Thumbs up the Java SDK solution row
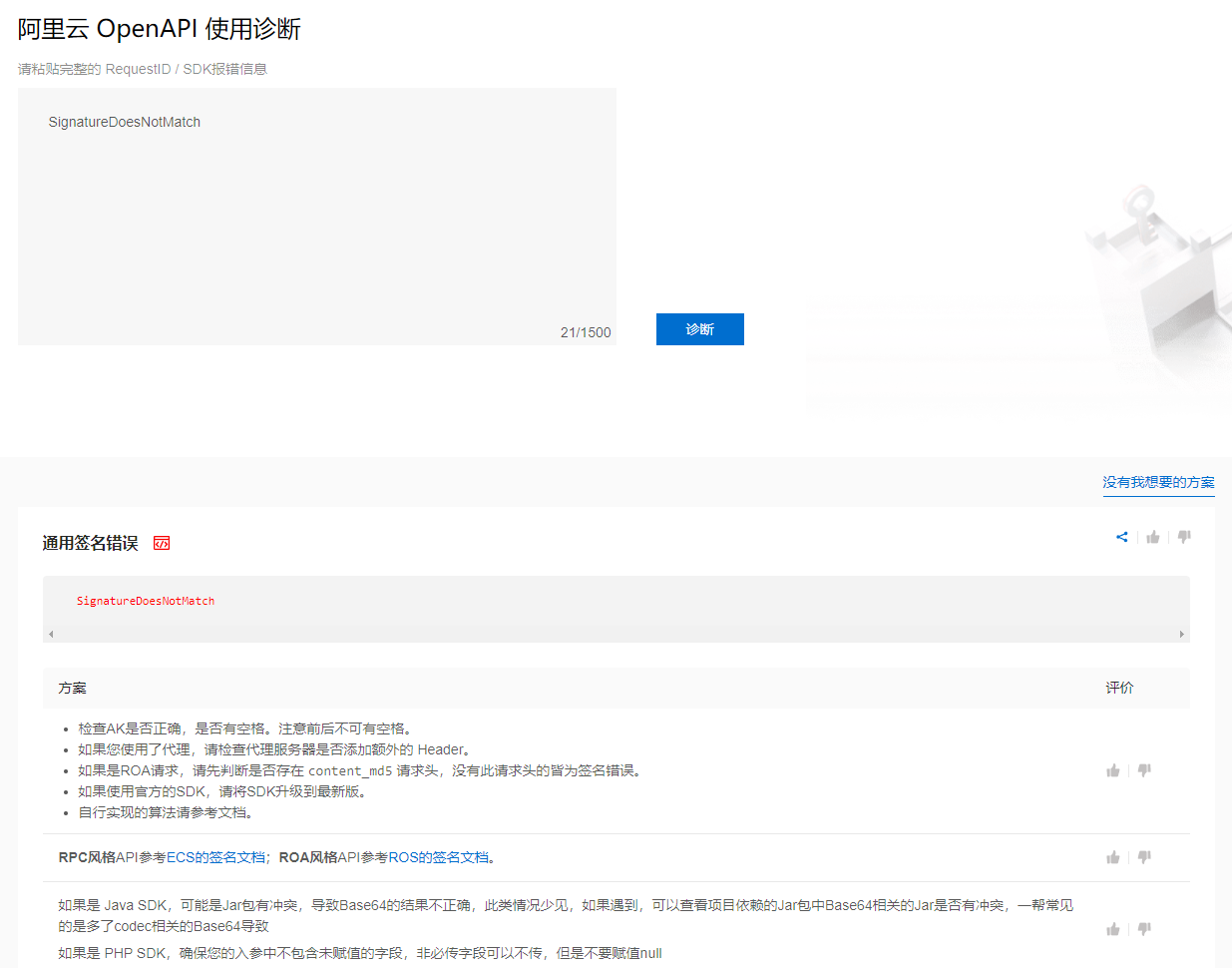The height and width of the screenshot is (968, 1232). 1113,929
